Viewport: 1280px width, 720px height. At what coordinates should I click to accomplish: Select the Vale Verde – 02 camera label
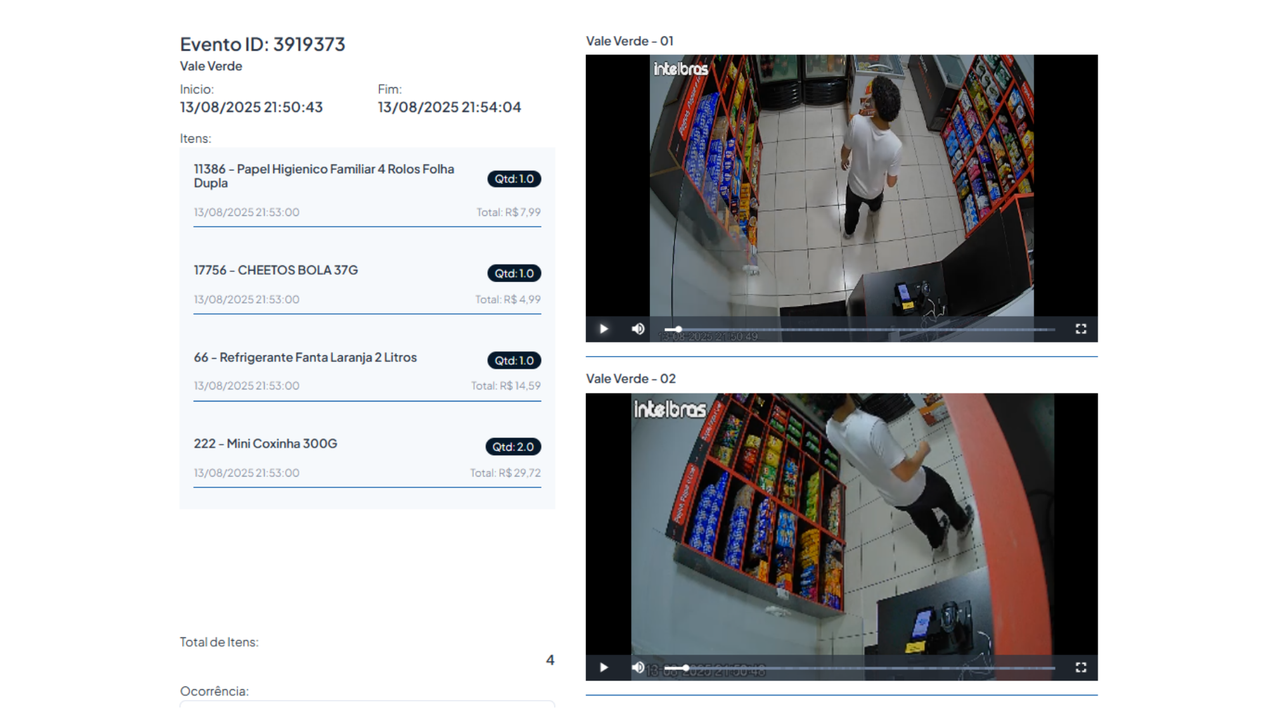(630, 378)
